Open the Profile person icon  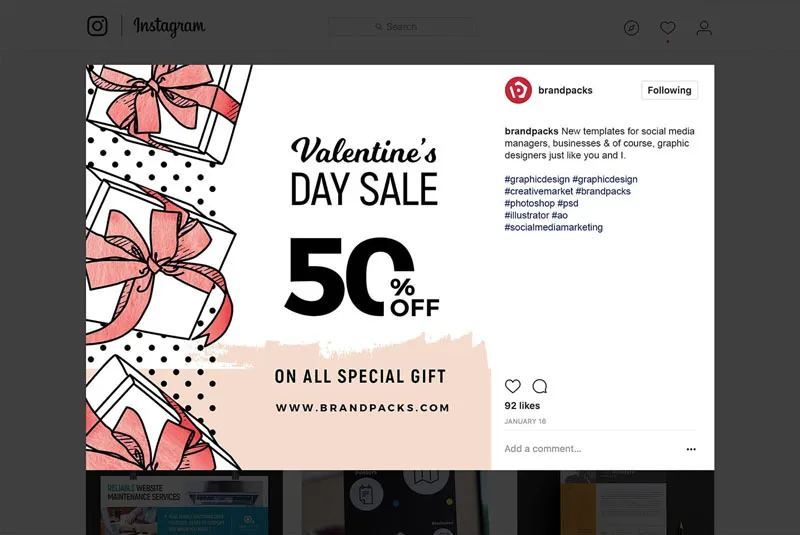[704, 28]
